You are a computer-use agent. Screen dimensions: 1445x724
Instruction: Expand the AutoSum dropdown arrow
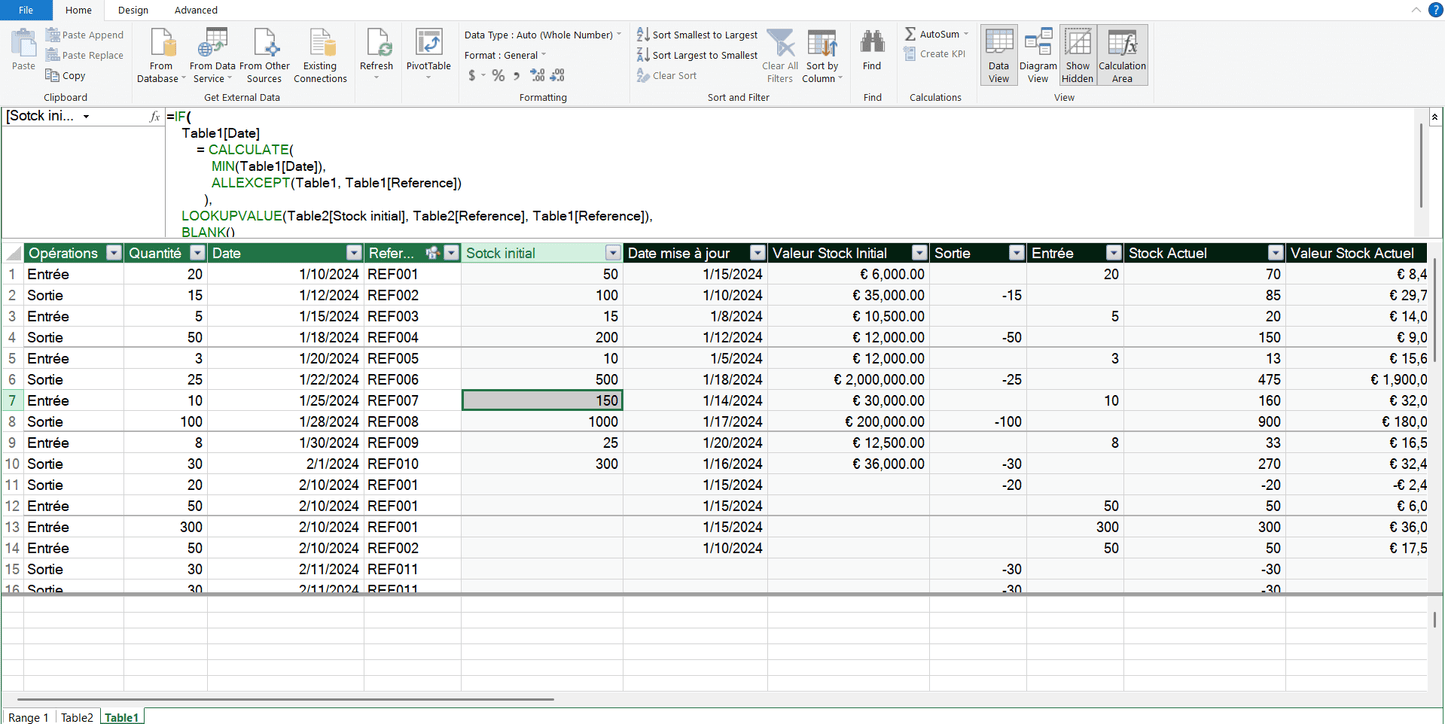[966, 34]
